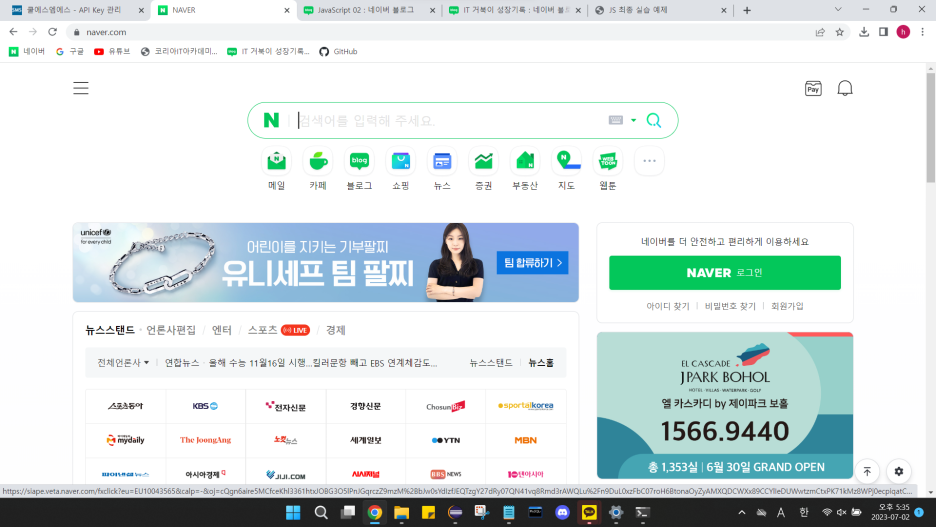Expand the search box autocomplete dropdown arrow

(x=633, y=121)
